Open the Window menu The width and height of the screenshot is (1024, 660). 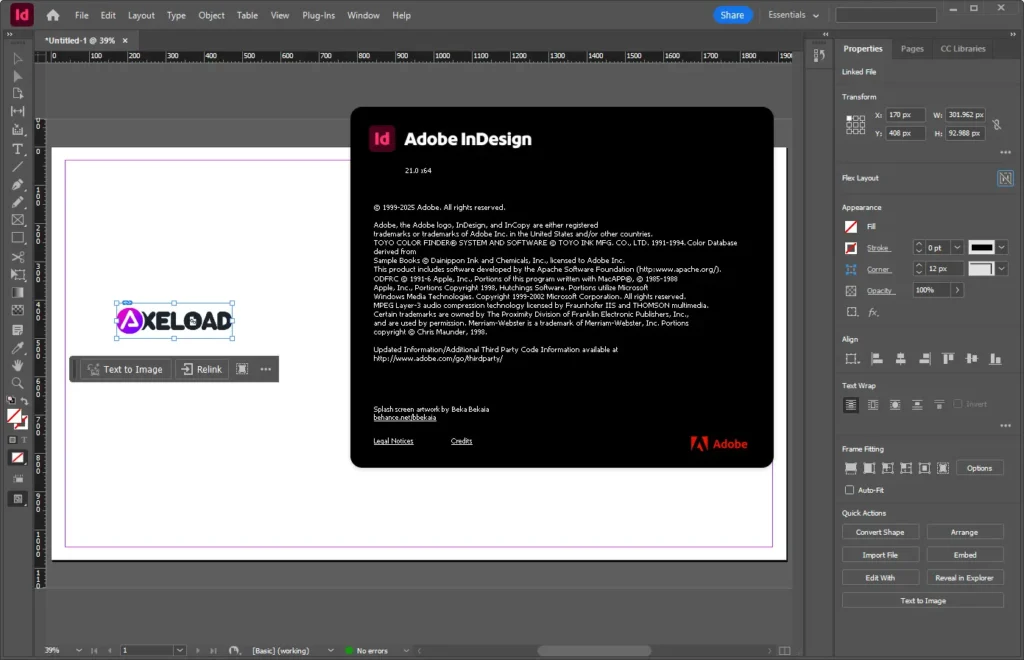point(363,15)
